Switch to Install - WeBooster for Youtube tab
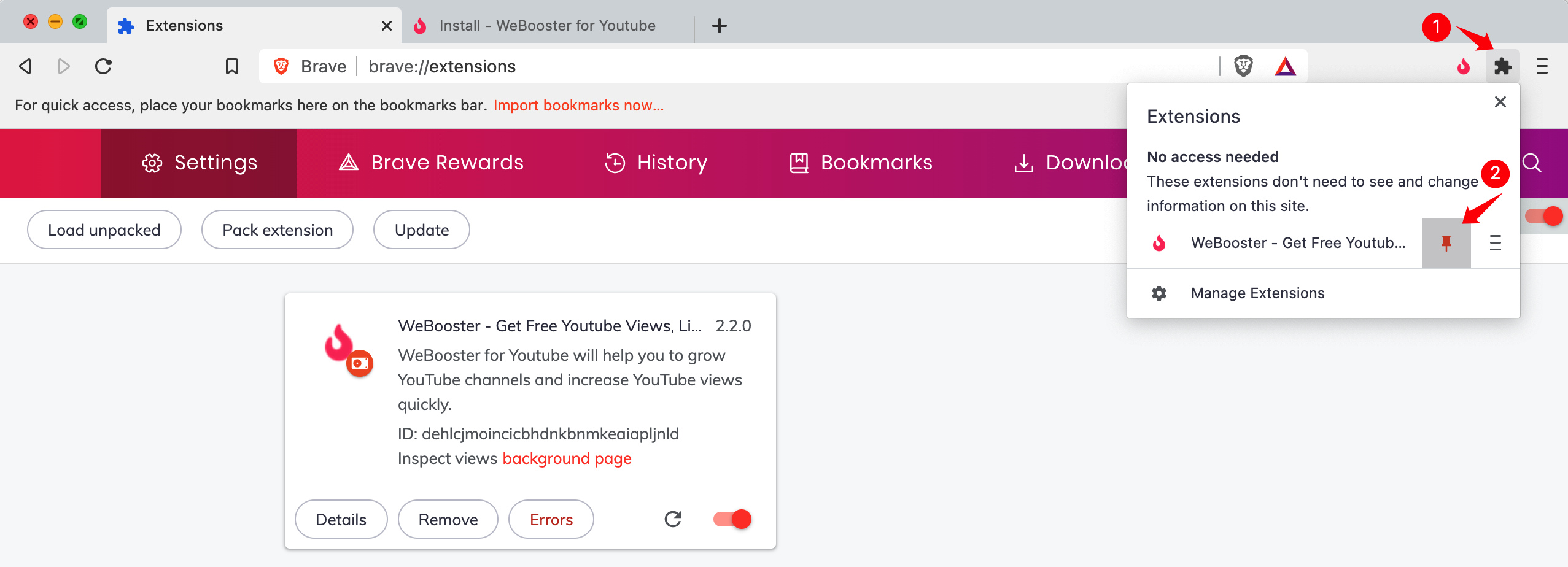The width and height of the screenshot is (1568, 567). click(548, 26)
